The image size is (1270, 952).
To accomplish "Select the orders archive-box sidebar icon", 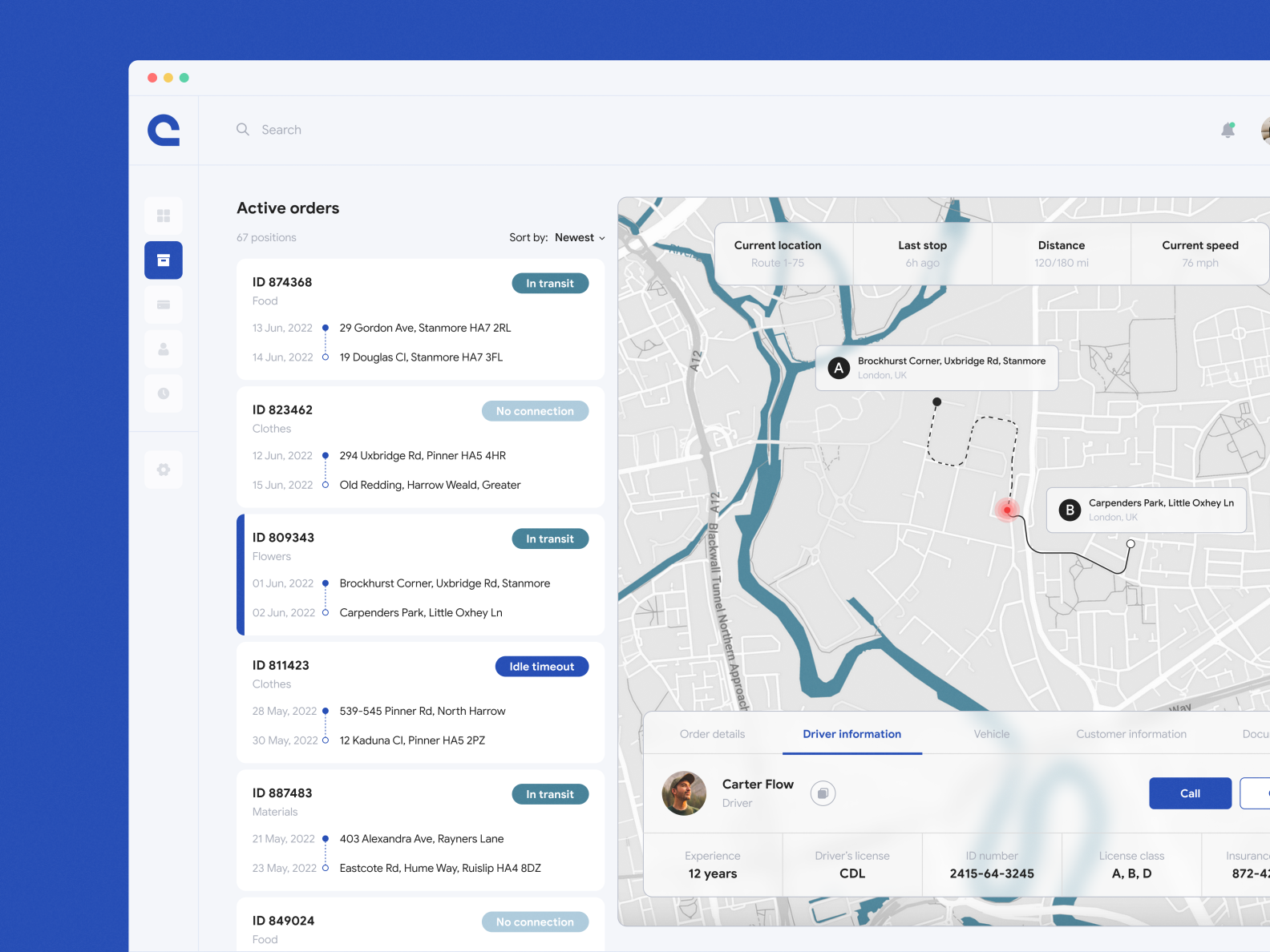I will click(164, 260).
